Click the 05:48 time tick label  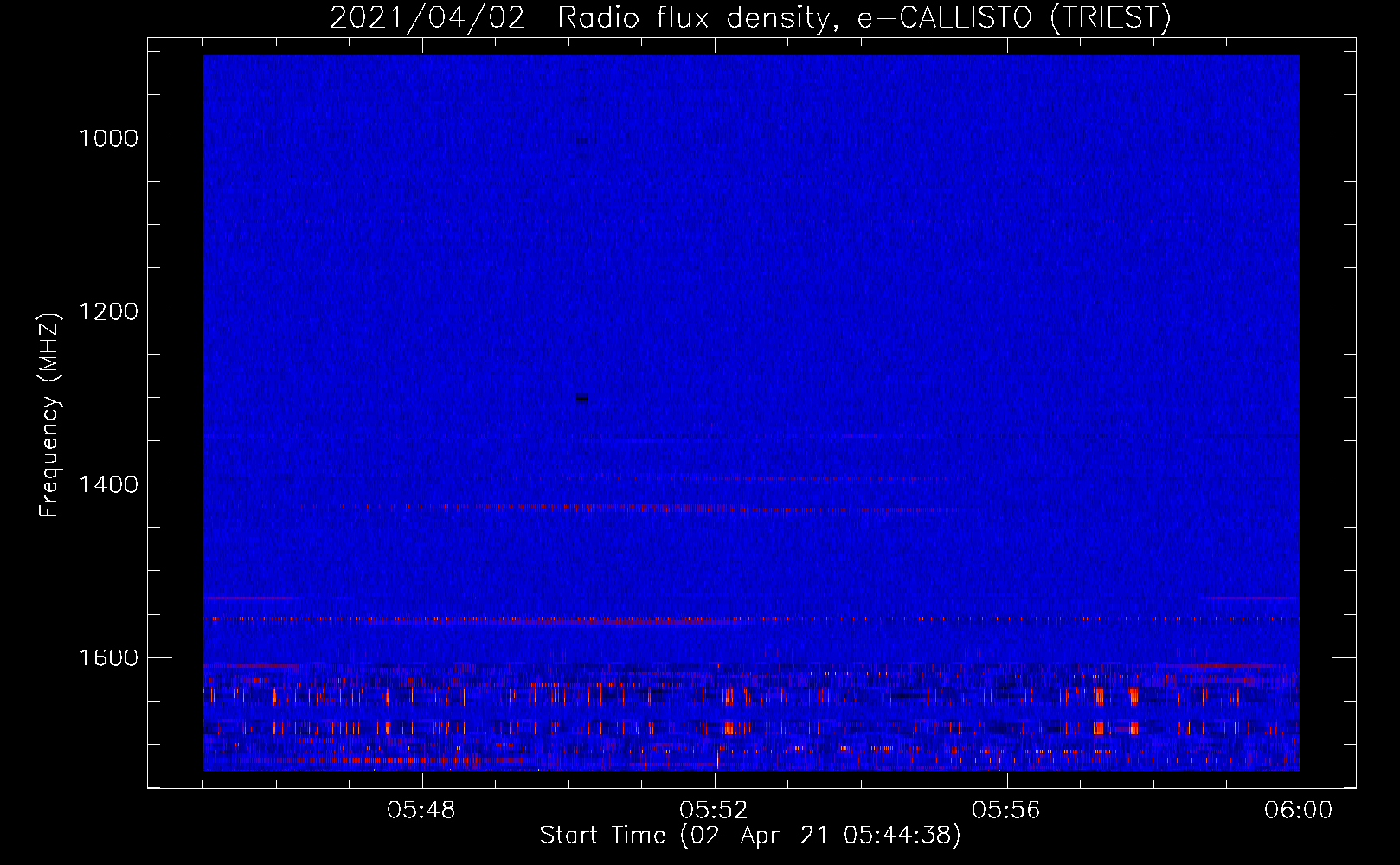point(421,811)
